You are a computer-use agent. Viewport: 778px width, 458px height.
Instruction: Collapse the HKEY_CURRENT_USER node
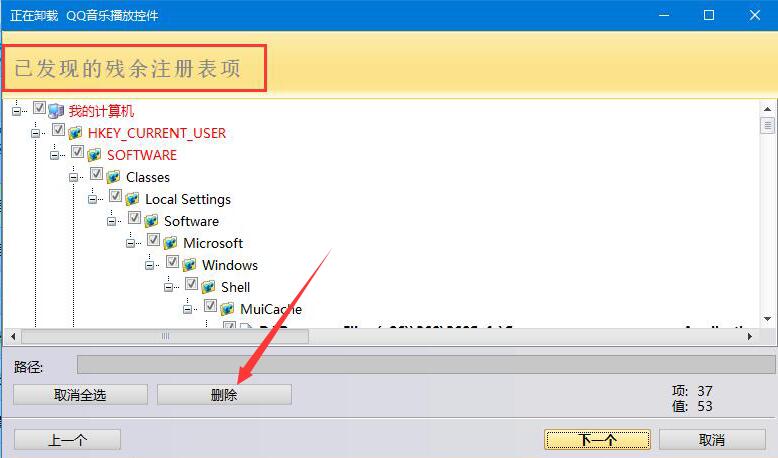point(35,133)
